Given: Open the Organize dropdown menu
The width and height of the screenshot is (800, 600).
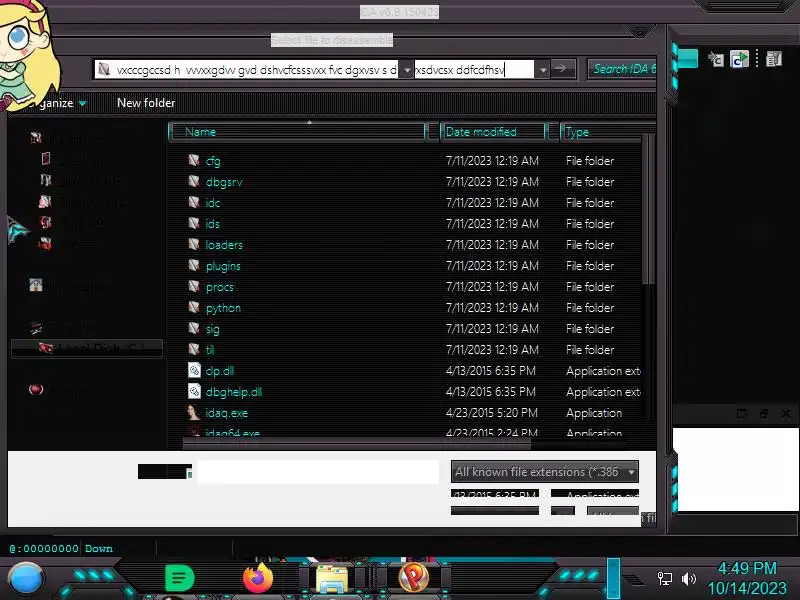Looking at the screenshot, I should 57,103.
